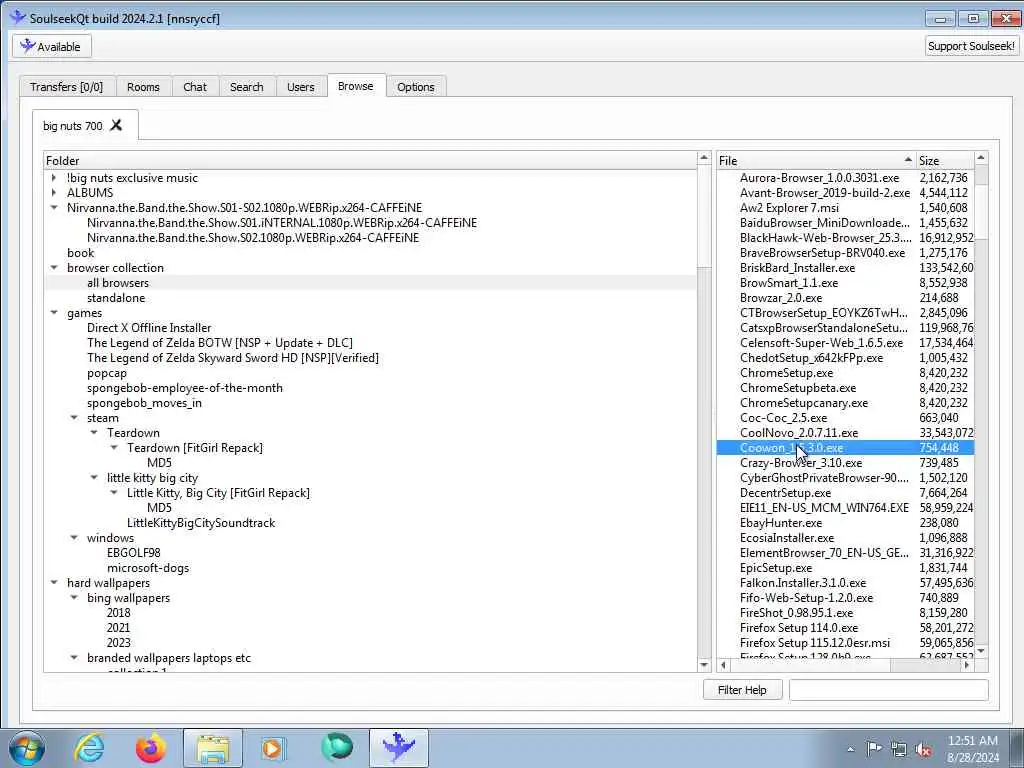Click the Available status button

(x=52, y=46)
